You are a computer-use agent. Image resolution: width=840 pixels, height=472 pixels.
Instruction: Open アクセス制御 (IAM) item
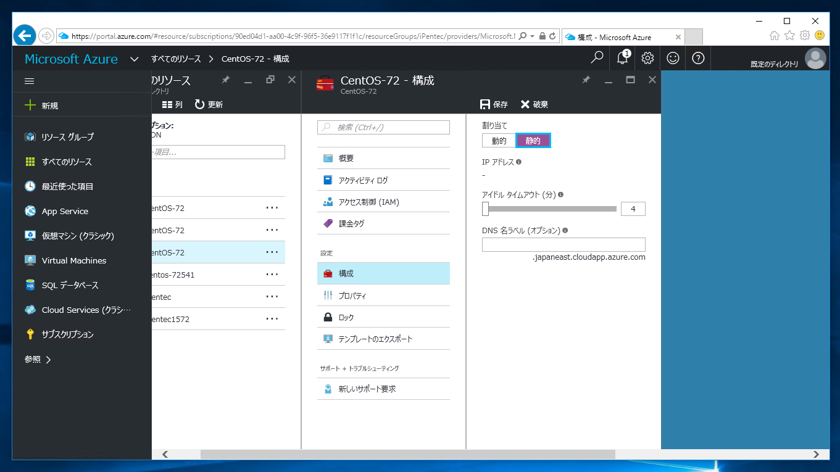coord(384,202)
